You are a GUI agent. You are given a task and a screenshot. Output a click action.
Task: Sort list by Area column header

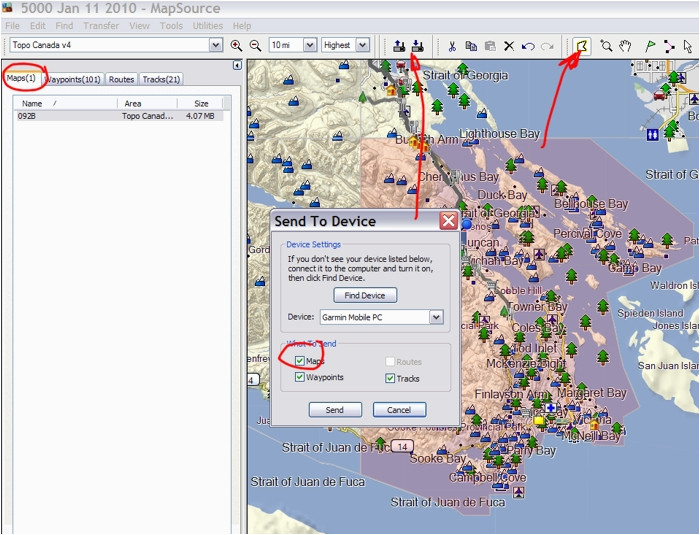147,103
